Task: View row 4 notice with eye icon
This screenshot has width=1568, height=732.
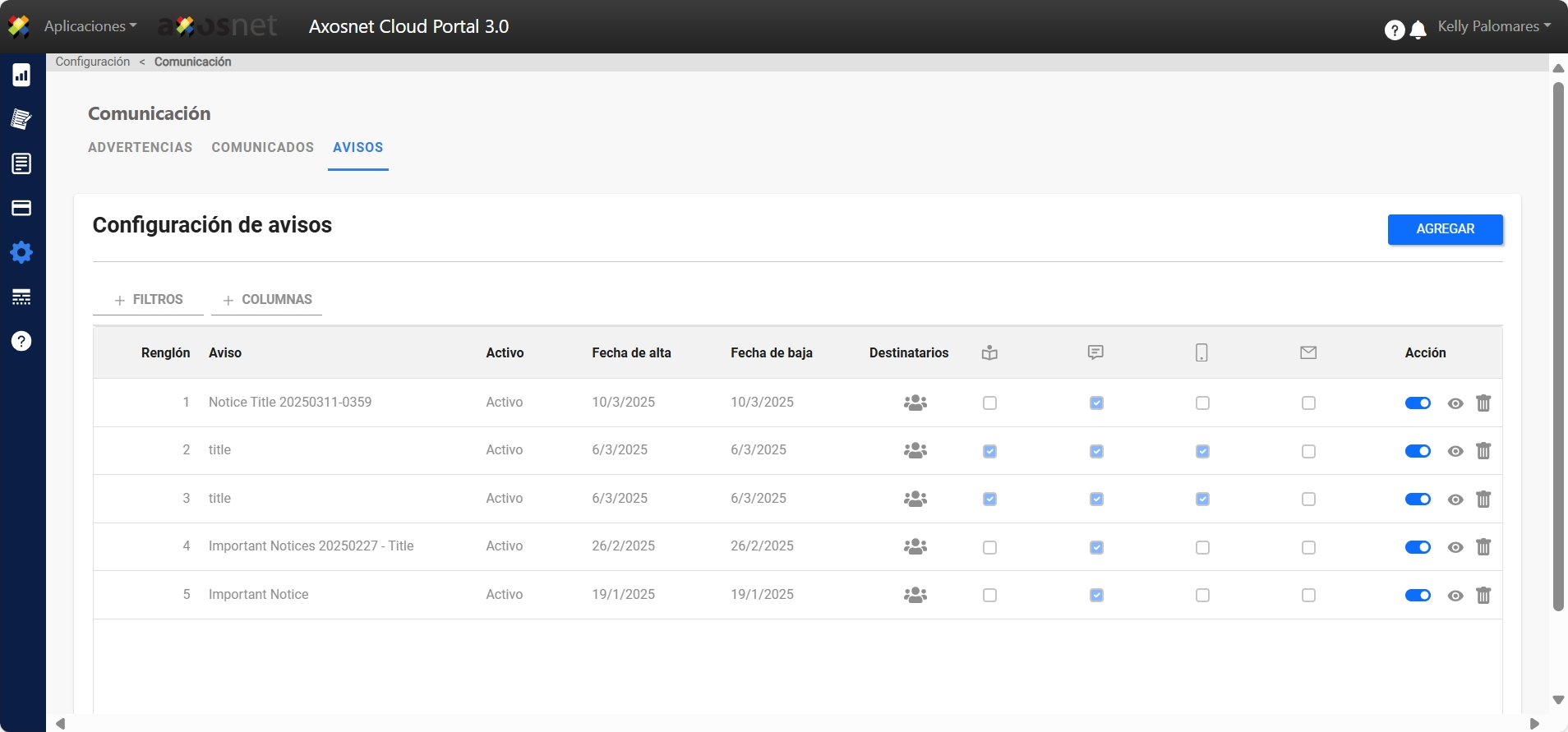Action: [x=1455, y=547]
